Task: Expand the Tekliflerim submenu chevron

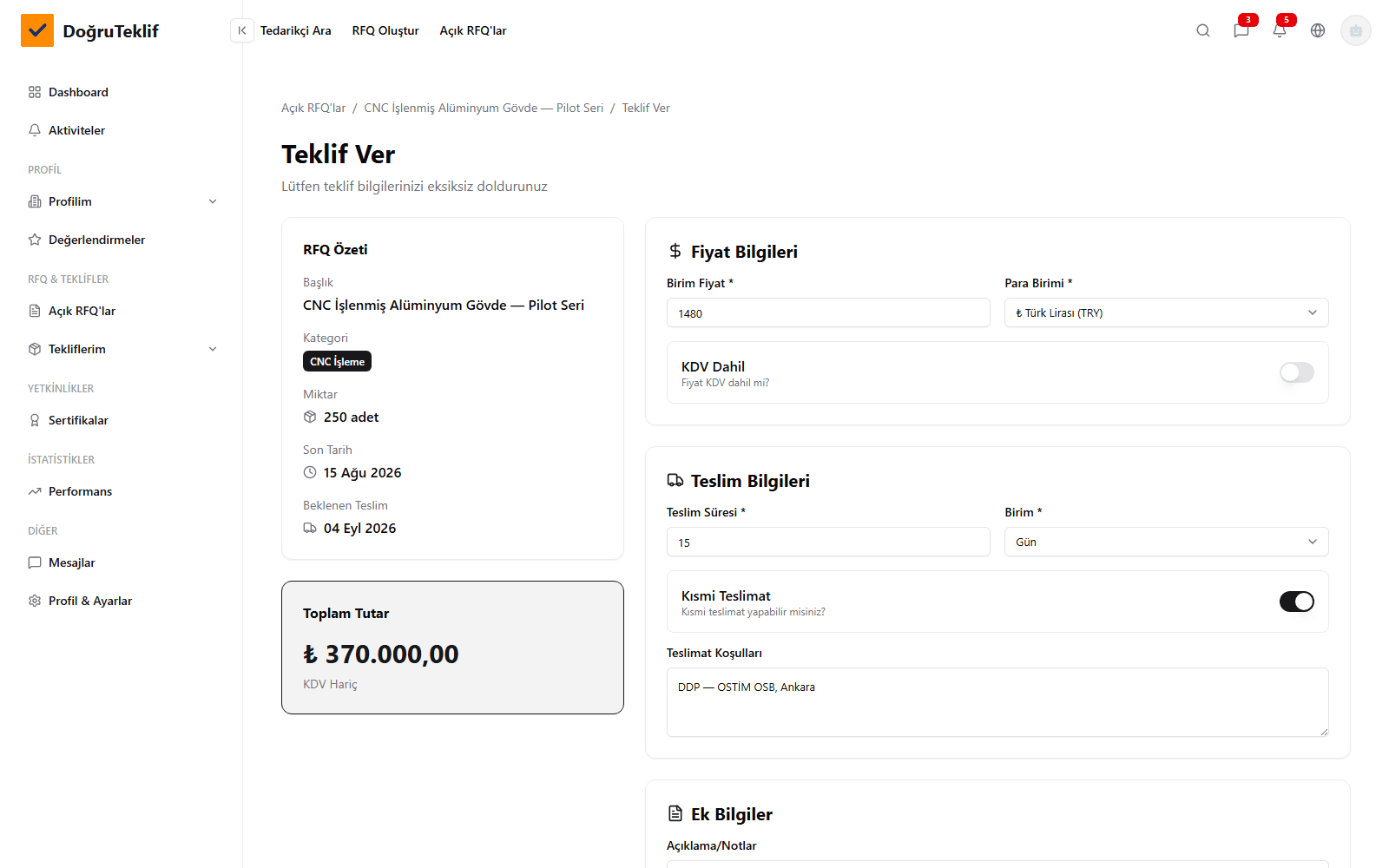Action: point(213,349)
